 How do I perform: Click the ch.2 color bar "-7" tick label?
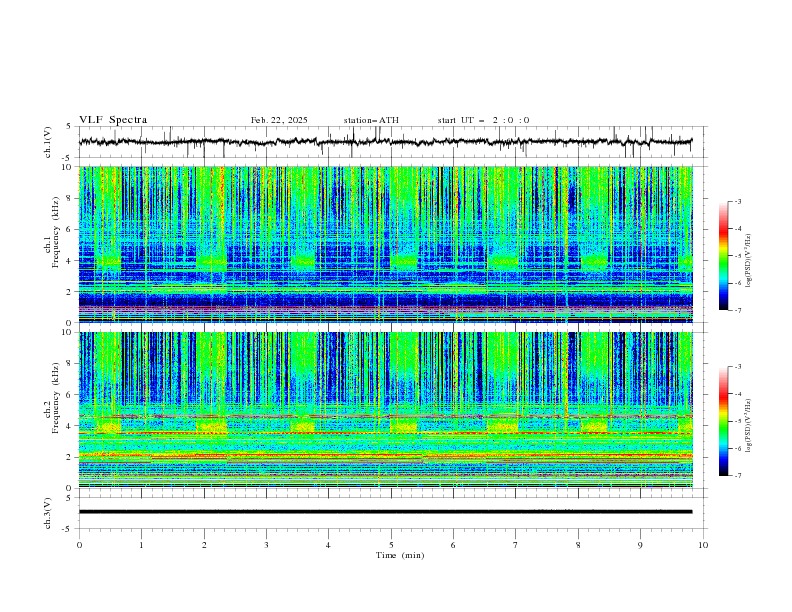pyautogui.click(x=737, y=476)
